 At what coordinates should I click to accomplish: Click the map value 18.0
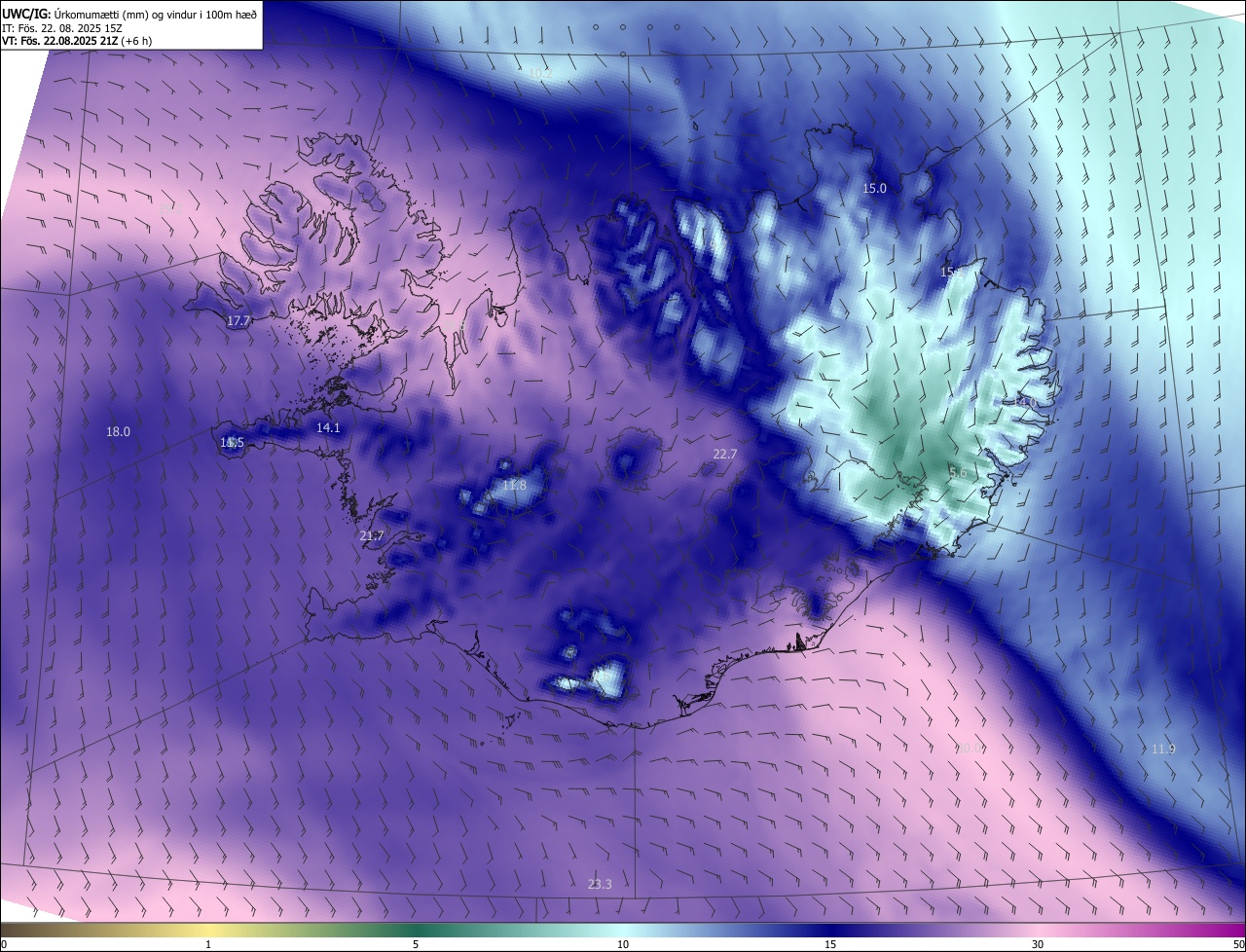pos(118,431)
